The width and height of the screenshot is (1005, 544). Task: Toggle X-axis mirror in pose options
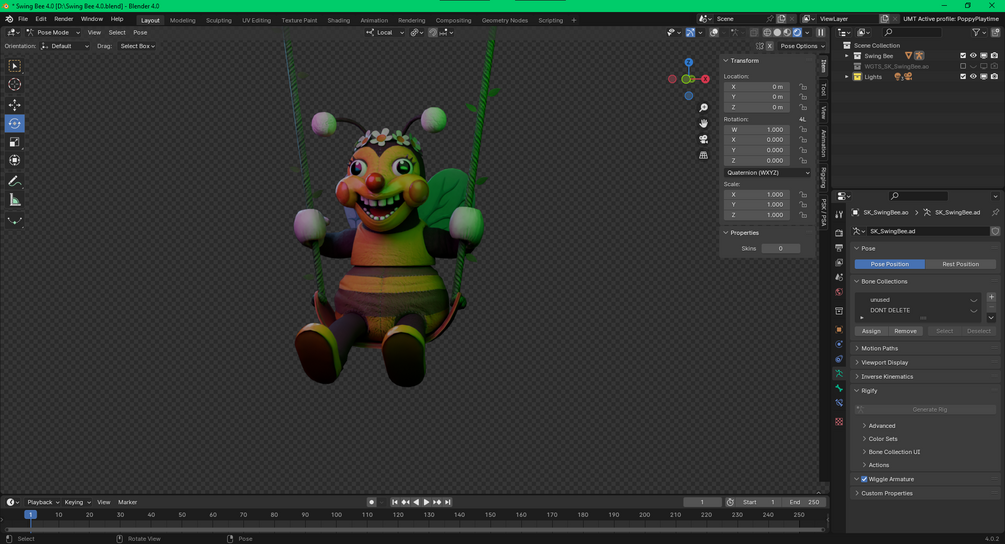(x=770, y=46)
